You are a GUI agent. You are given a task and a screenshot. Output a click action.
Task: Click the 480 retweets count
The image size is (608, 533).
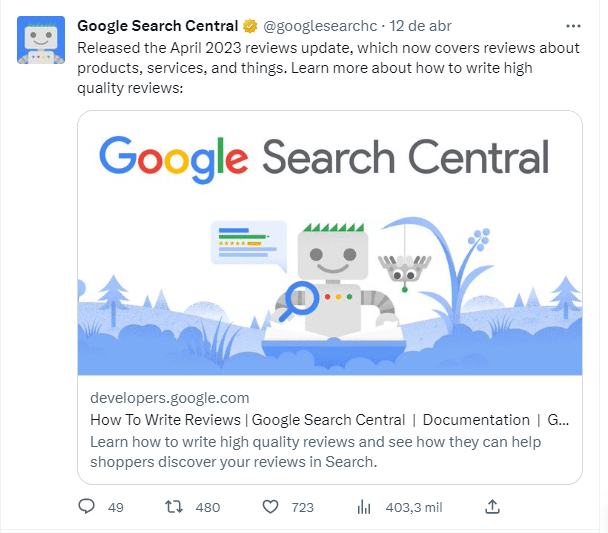pos(207,507)
